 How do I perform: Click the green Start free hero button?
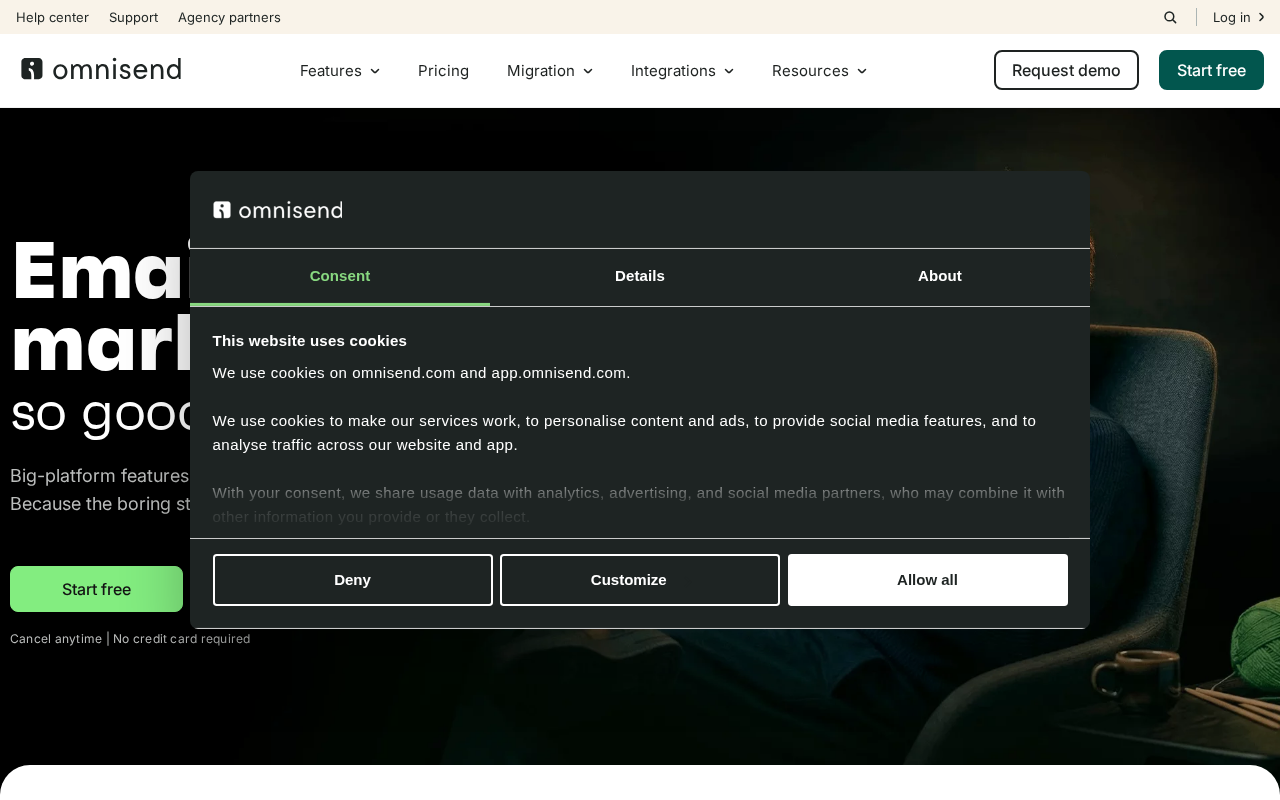click(x=96, y=589)
